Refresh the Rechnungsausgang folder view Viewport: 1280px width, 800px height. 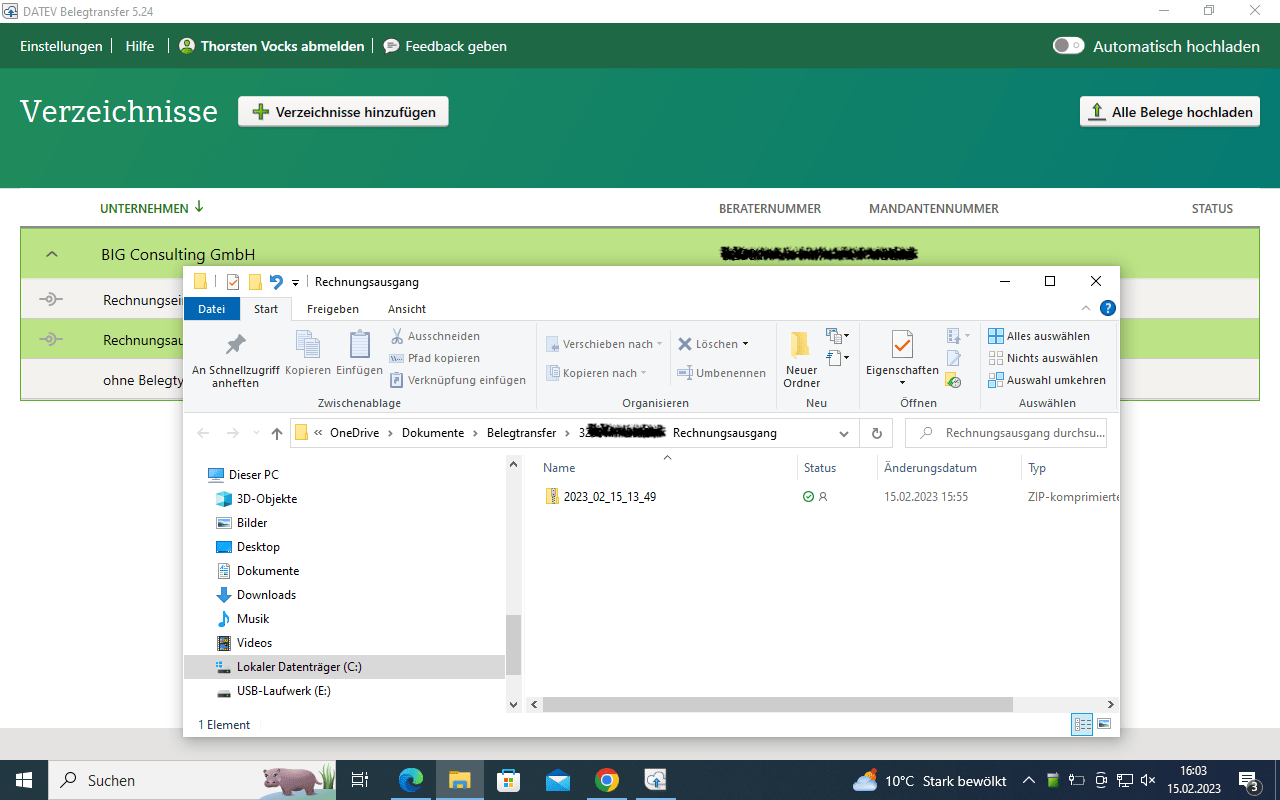pos(876,433)
